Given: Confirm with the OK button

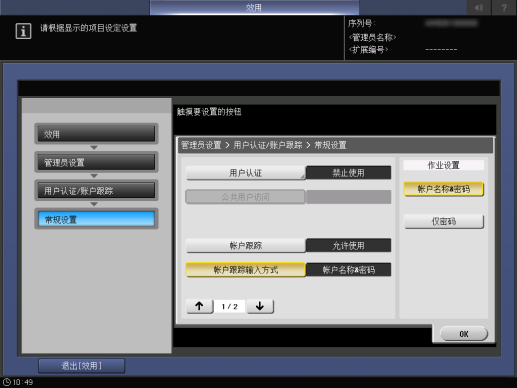Looking at the screenshot, I should tap(464, 334).
